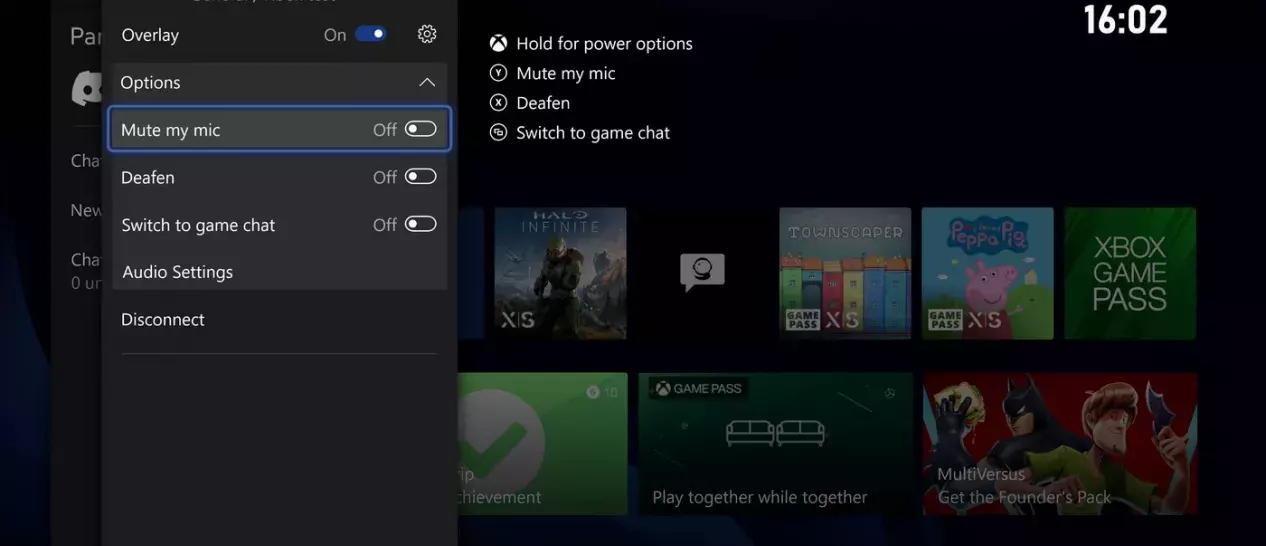Select the chat bubble tile icon
The height and width of the screenshot is (546, 1266).
702,272
